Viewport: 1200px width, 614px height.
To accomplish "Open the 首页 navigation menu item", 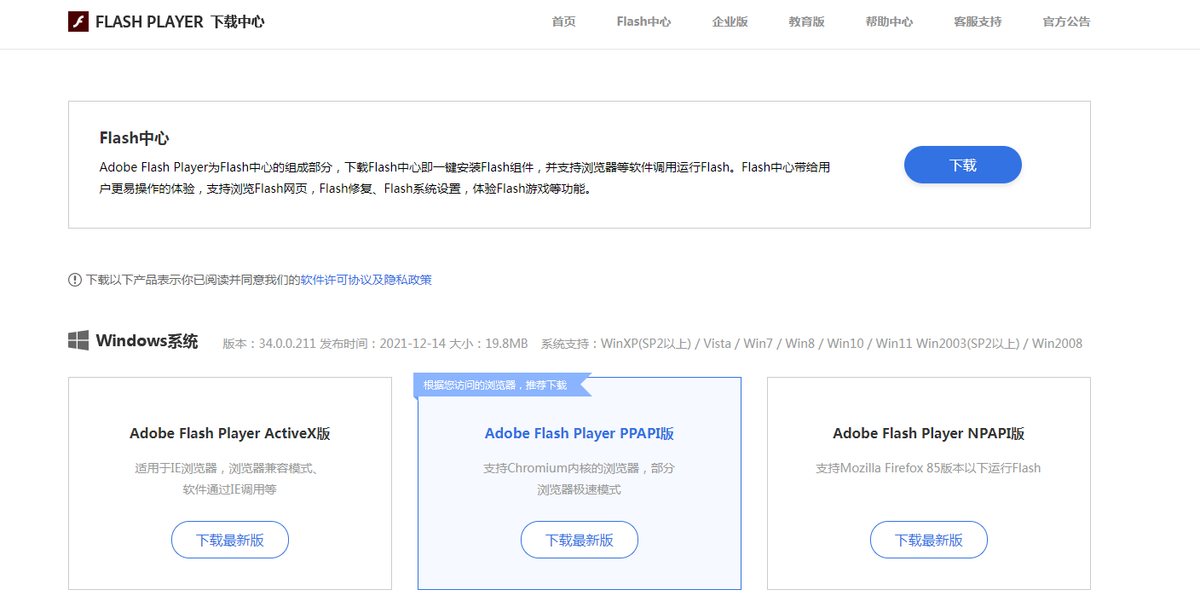I will 562,20.
